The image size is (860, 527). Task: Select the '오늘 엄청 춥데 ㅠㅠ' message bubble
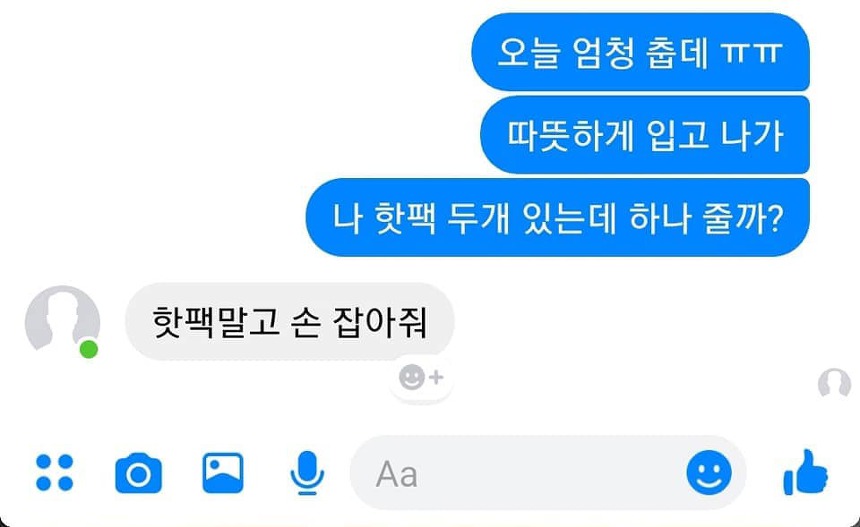[x=640, y=52]
